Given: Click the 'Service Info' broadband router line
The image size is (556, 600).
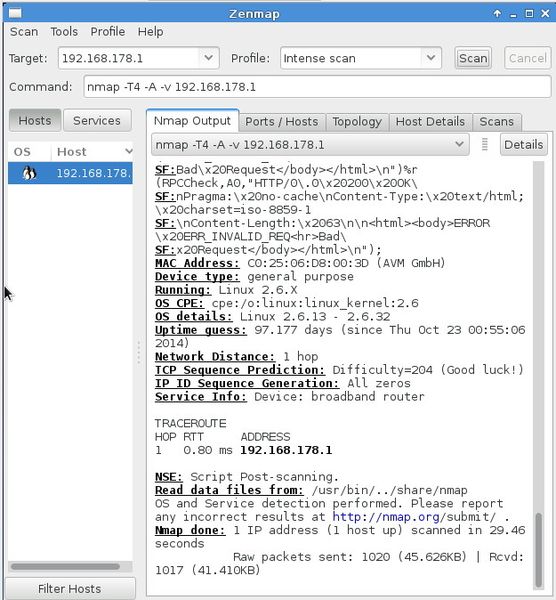Looking at the screenshot, I should click(290, 397).
